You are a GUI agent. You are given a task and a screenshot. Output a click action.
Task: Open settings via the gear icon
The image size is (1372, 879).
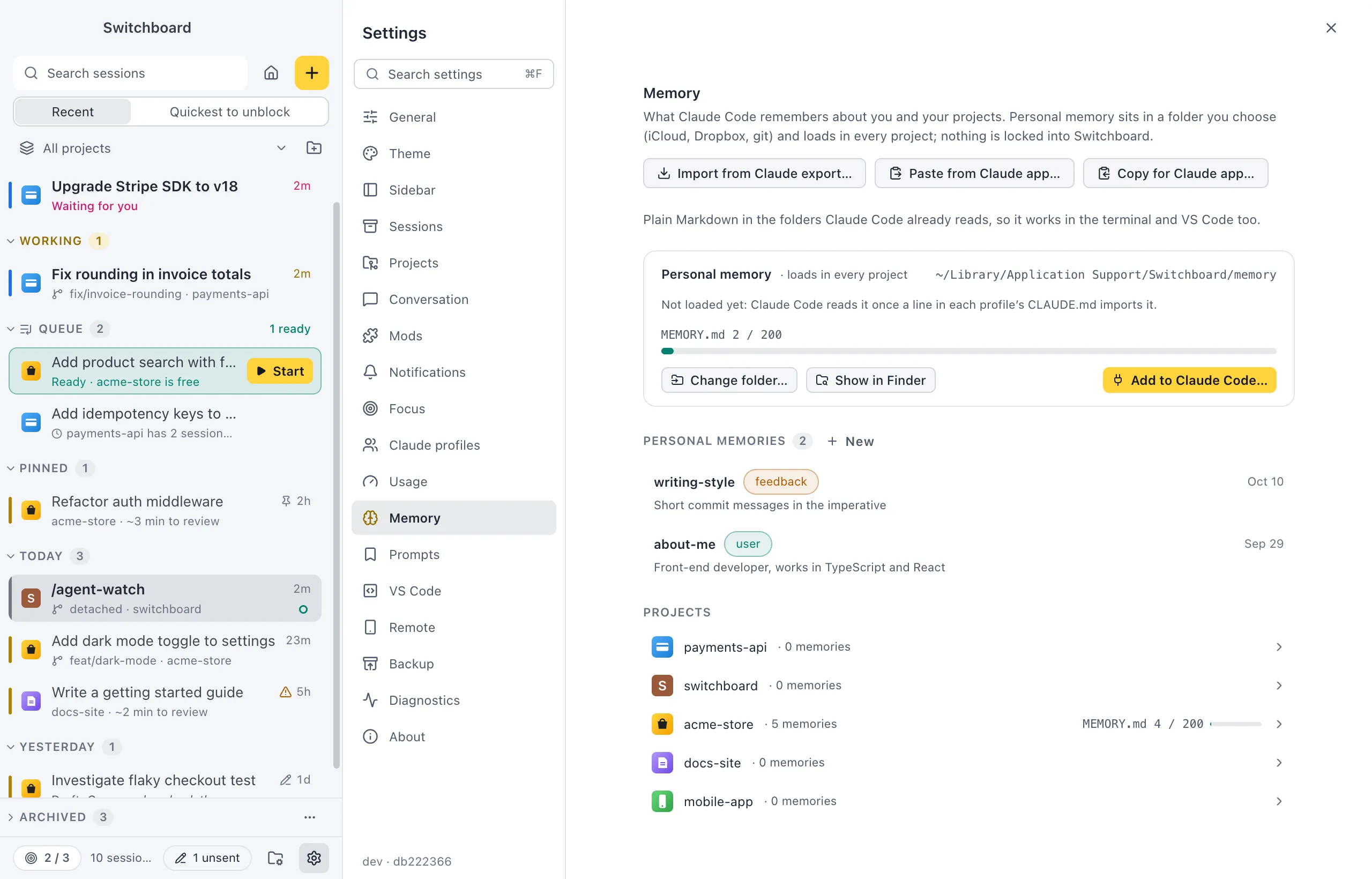coord(314,858)
